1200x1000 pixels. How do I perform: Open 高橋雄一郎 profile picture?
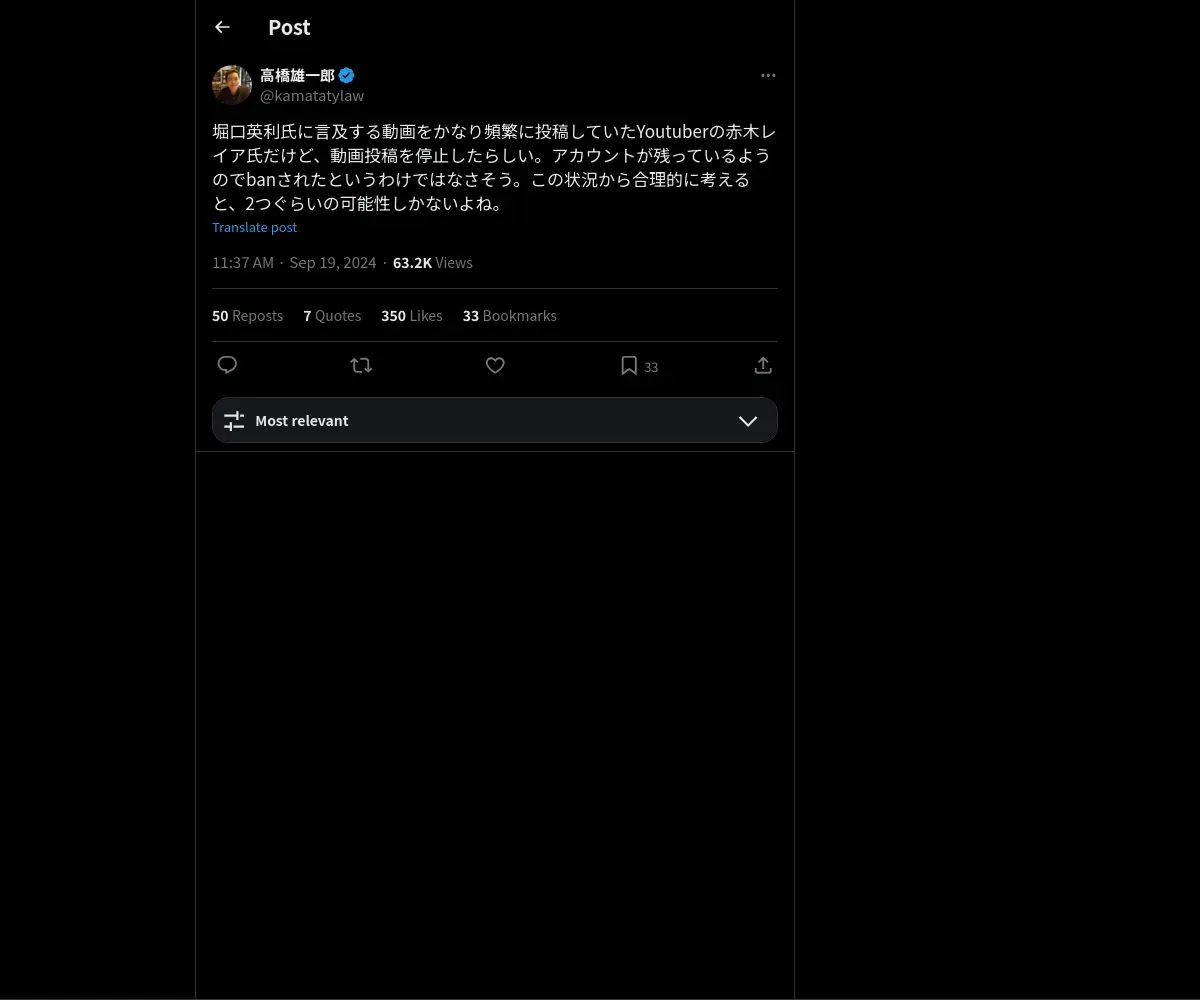click(232, 85)
